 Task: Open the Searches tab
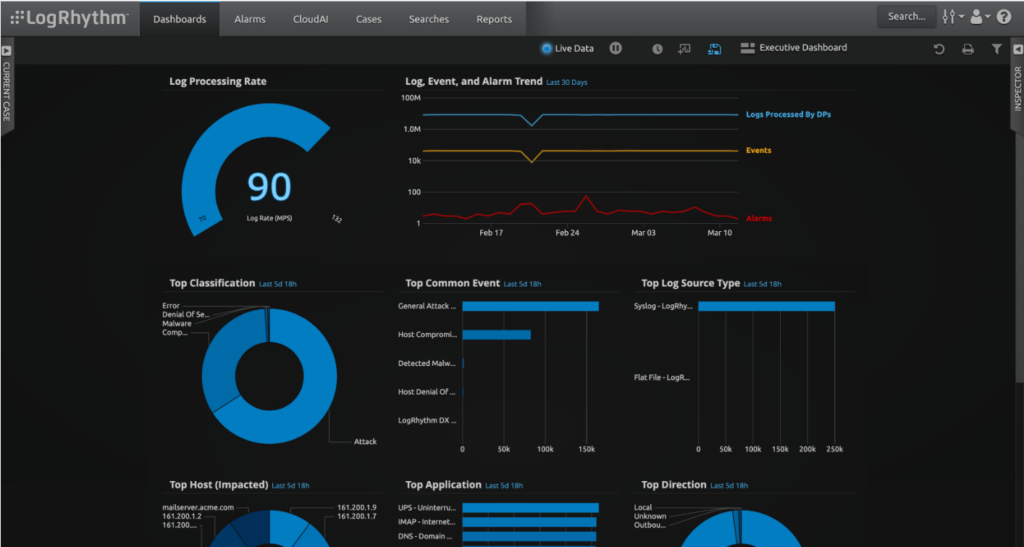tap(429, 19)
